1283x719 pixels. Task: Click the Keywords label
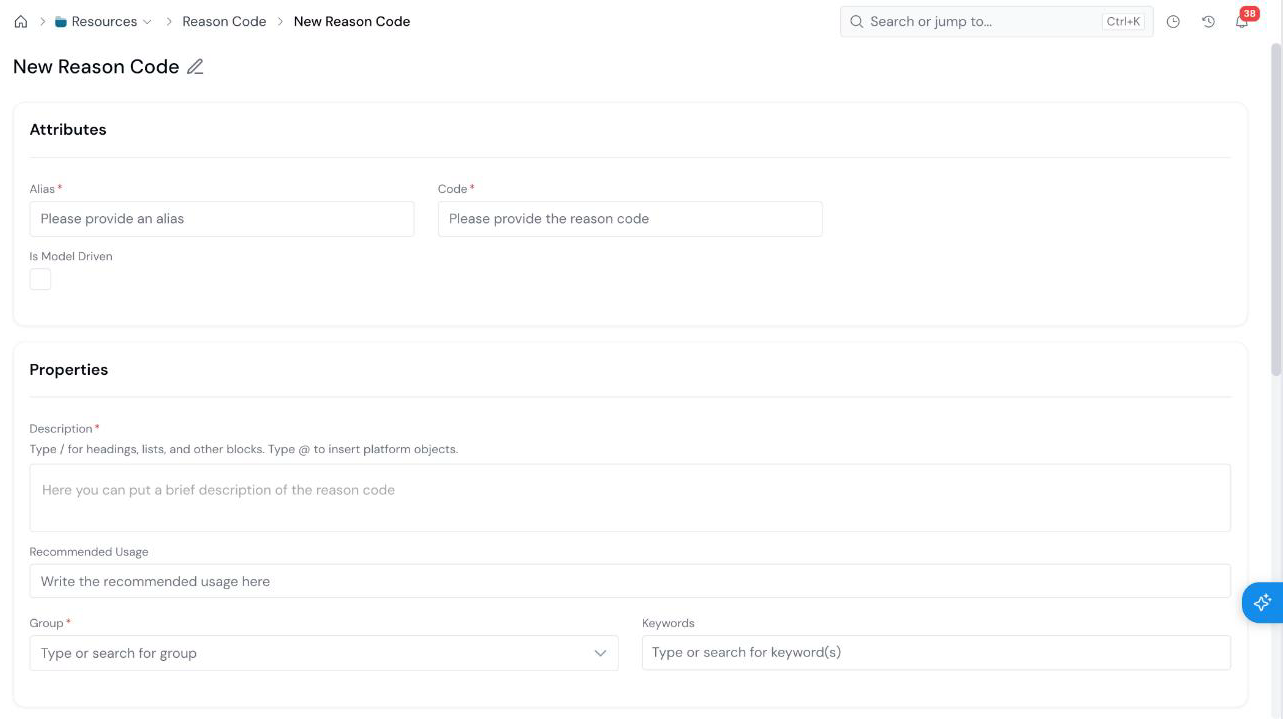(668, 623)
